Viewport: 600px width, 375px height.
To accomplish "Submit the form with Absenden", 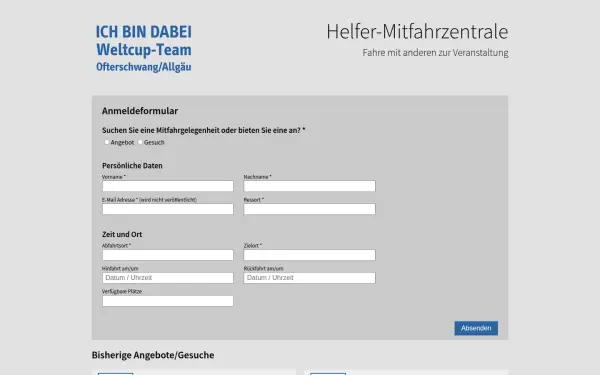I will tap(476, 328).
